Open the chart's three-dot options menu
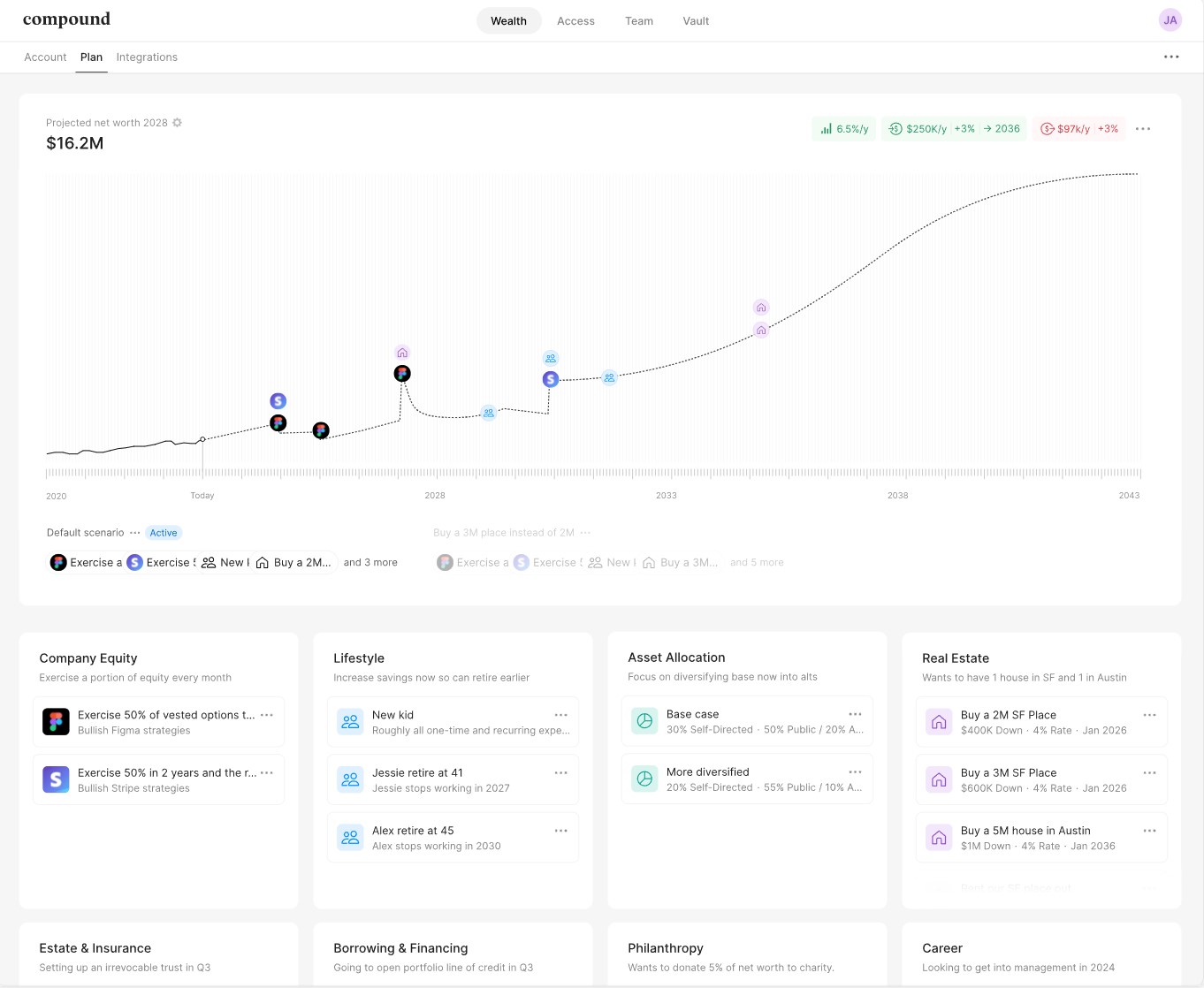Viewport: 1204px width, 988px height. [x=1143, y=129]
